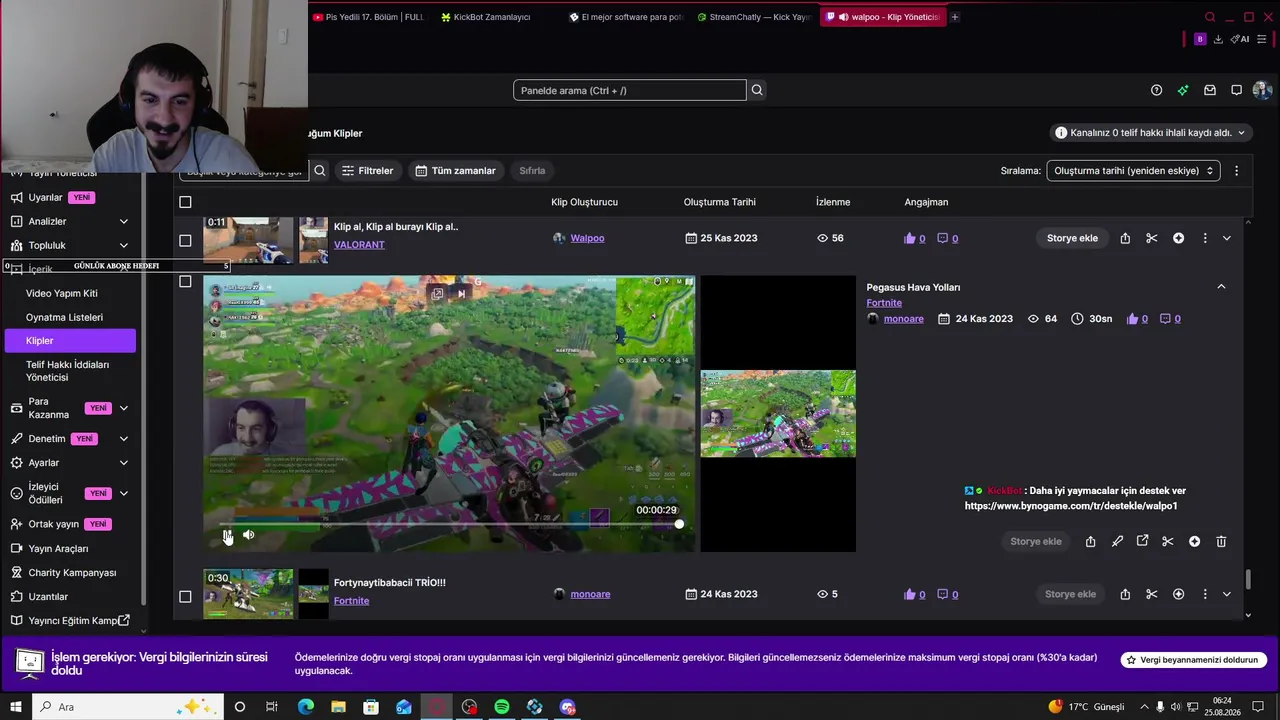The width and height of the screenshot is (1280, 720).
Task: Trim the VALORANT clip with scissors
Action: (x=1152, y=238)
